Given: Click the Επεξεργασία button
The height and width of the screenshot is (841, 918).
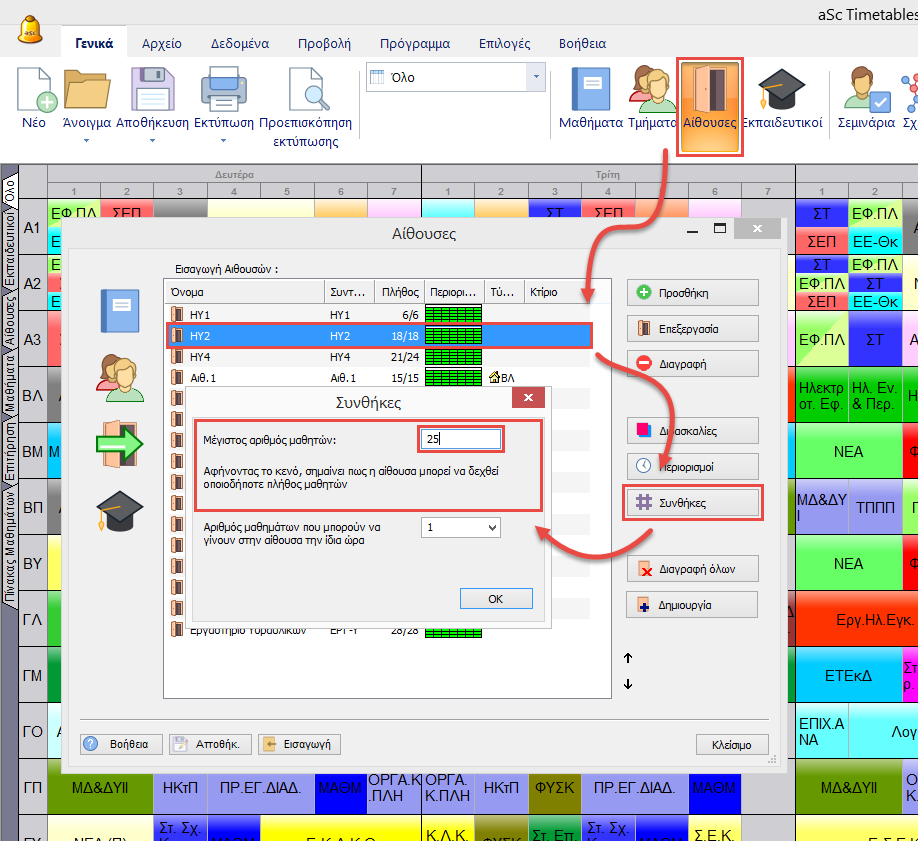Looking at the screenshot, I should (692, 328).
